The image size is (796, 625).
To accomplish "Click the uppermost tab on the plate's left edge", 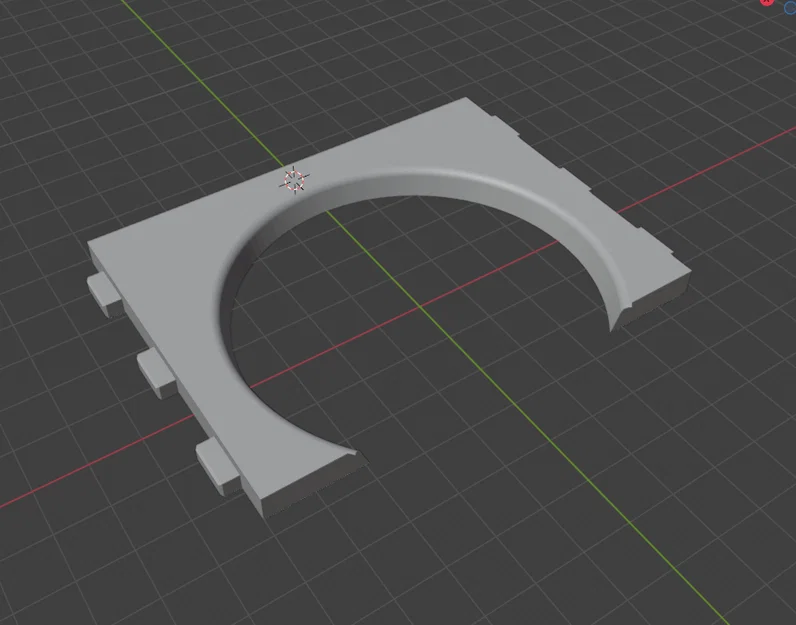I will pos(104,293).
